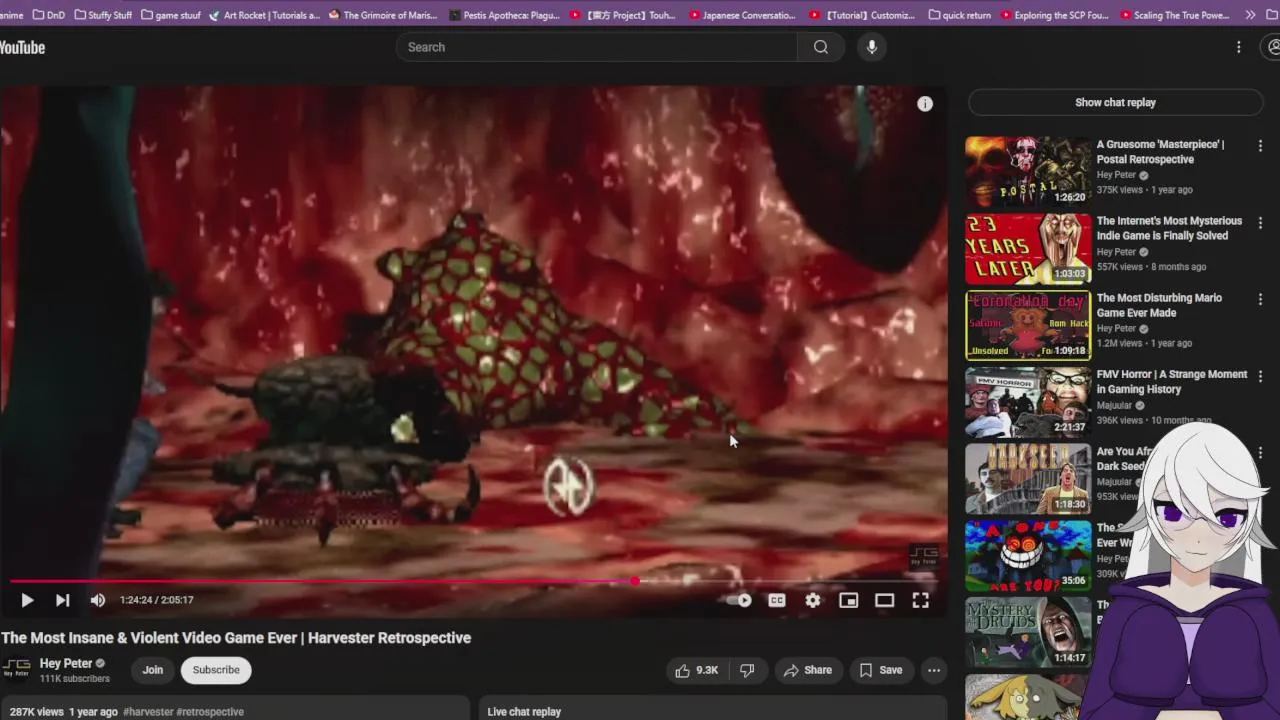Screen dimensions: 1280x720
Task: Like the video
Action: [697, 670]
